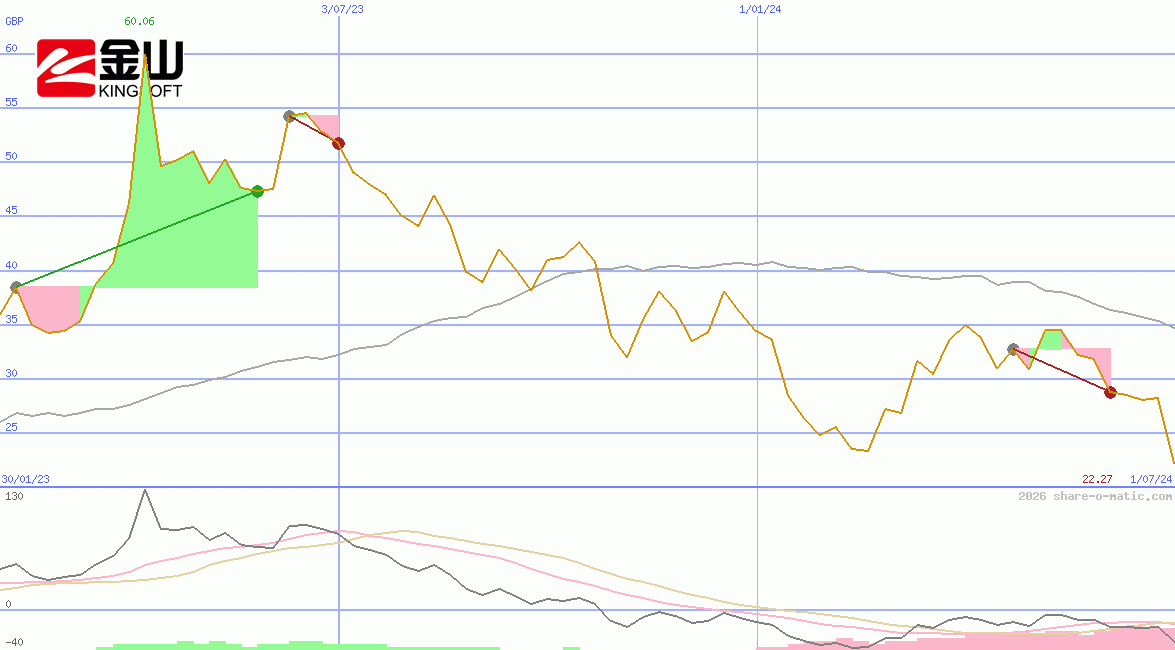Screen dimensions: 1175x650
Task: Open the share-o-matic.com watermark link
Action: click(1095, 496)
